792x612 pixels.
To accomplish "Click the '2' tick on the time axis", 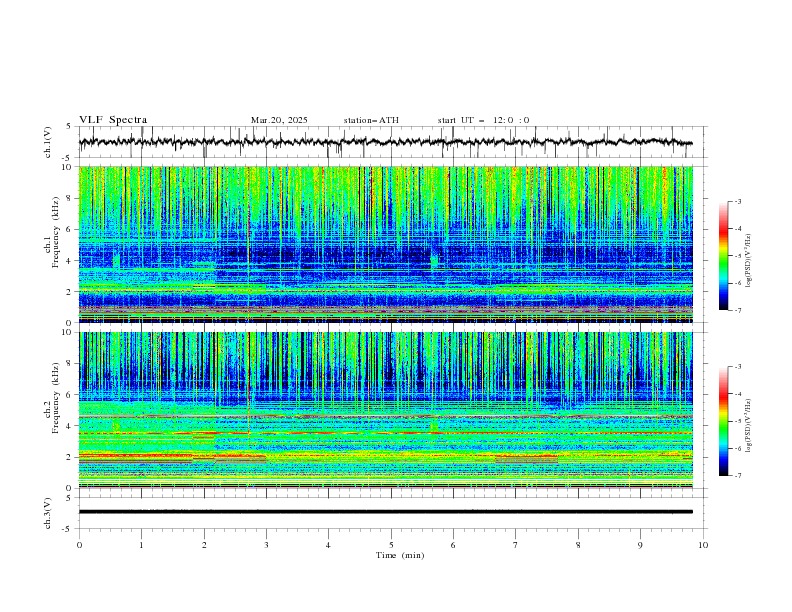I will point(204,545).
